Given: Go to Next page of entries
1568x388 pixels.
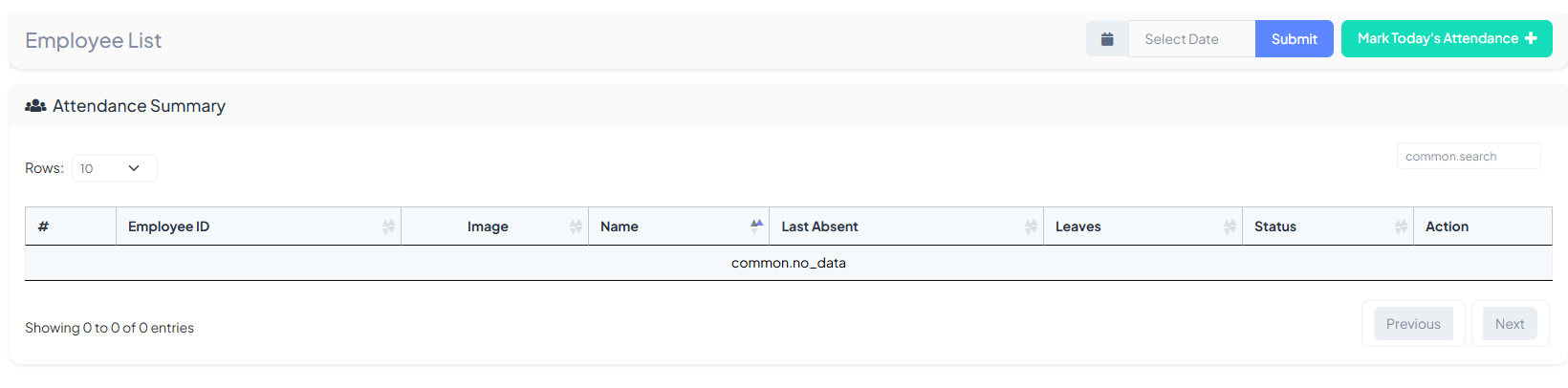Looking at the screenshot, I should (x=1510, y=324).
